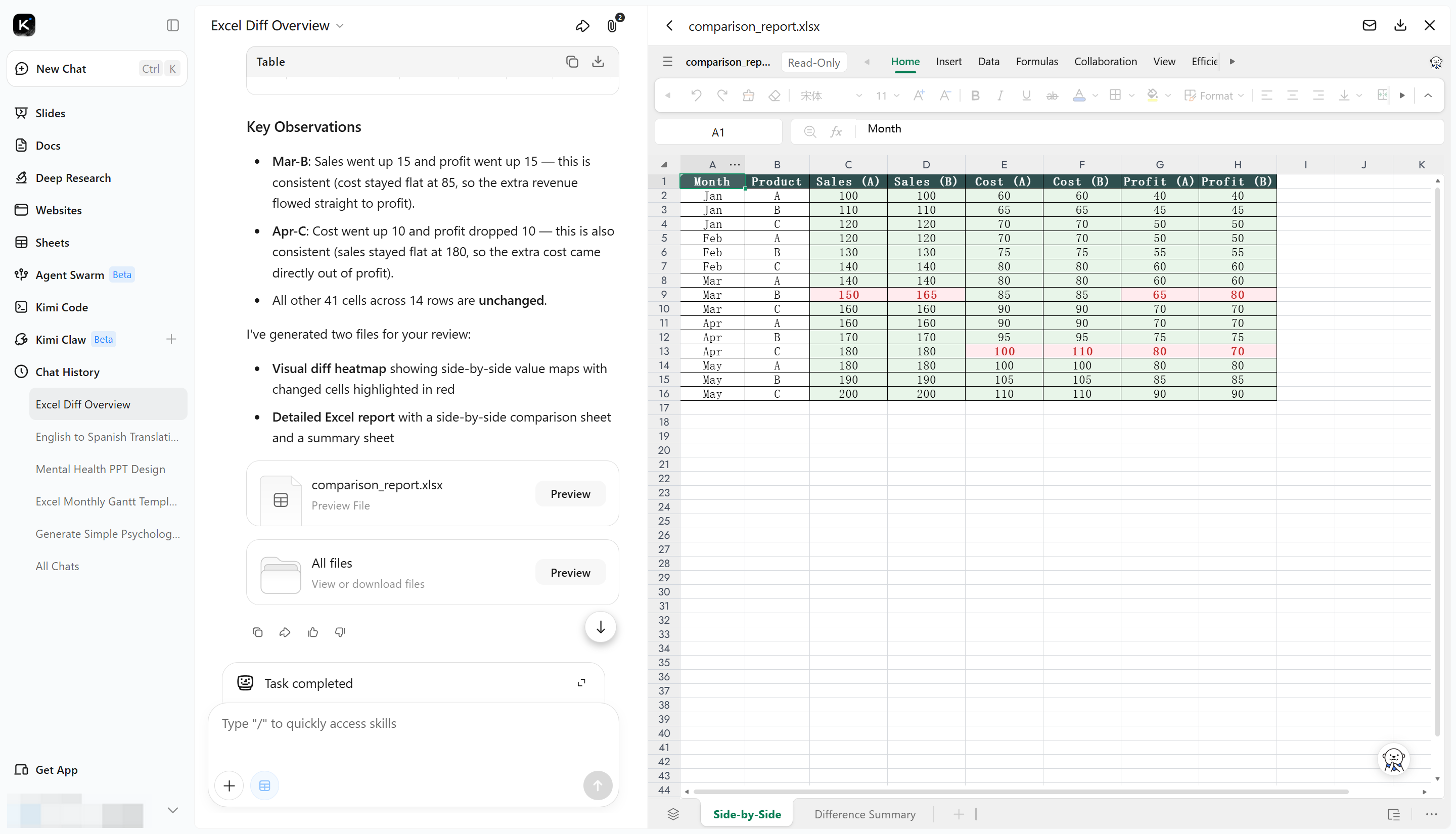
Task: Open the font size 11 dropdown
Action: click(888, 96)
